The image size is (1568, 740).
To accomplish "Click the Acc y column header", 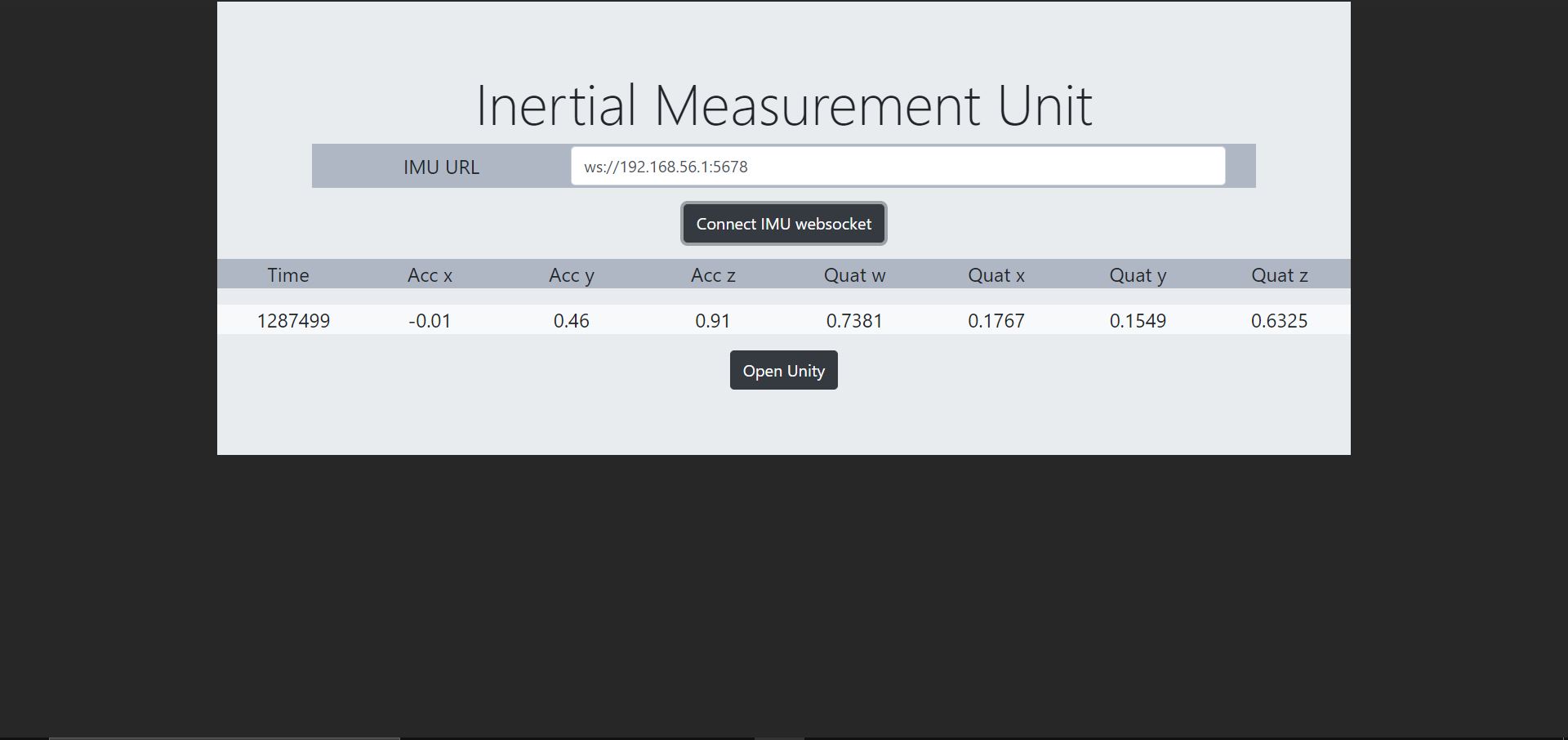I will pos(572,275).
